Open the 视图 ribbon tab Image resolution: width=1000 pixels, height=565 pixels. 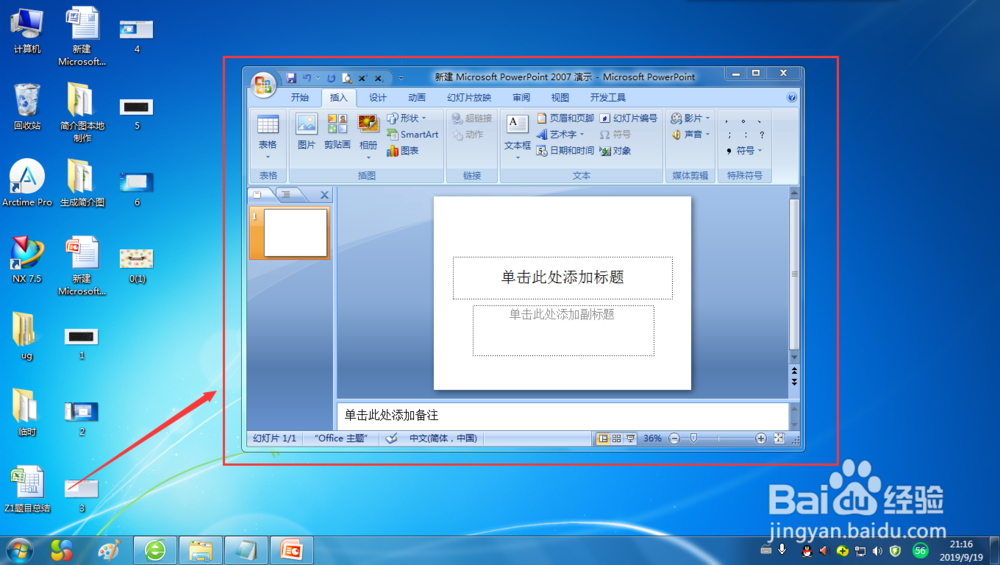click(560, 98)
